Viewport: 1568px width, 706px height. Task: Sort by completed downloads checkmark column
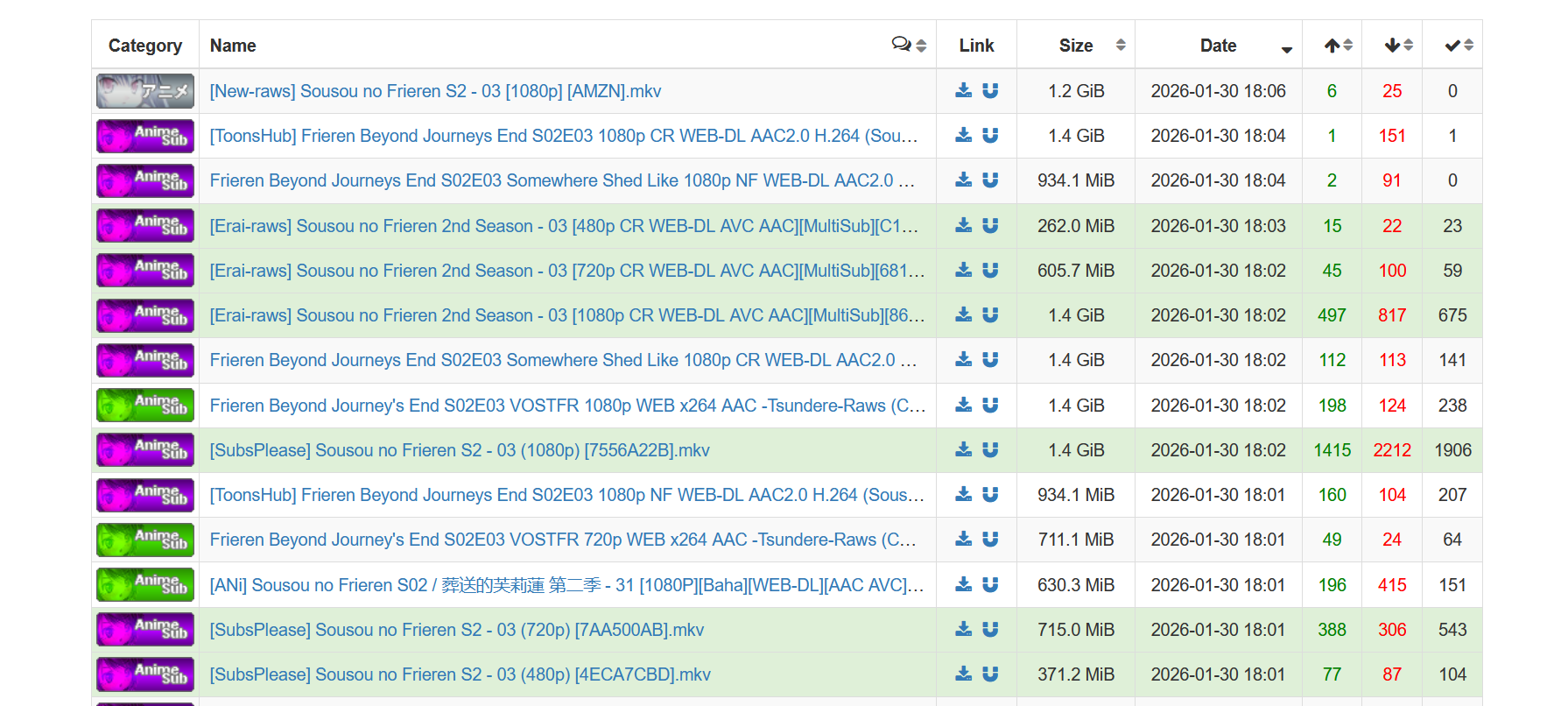(x=1459, y=46)
